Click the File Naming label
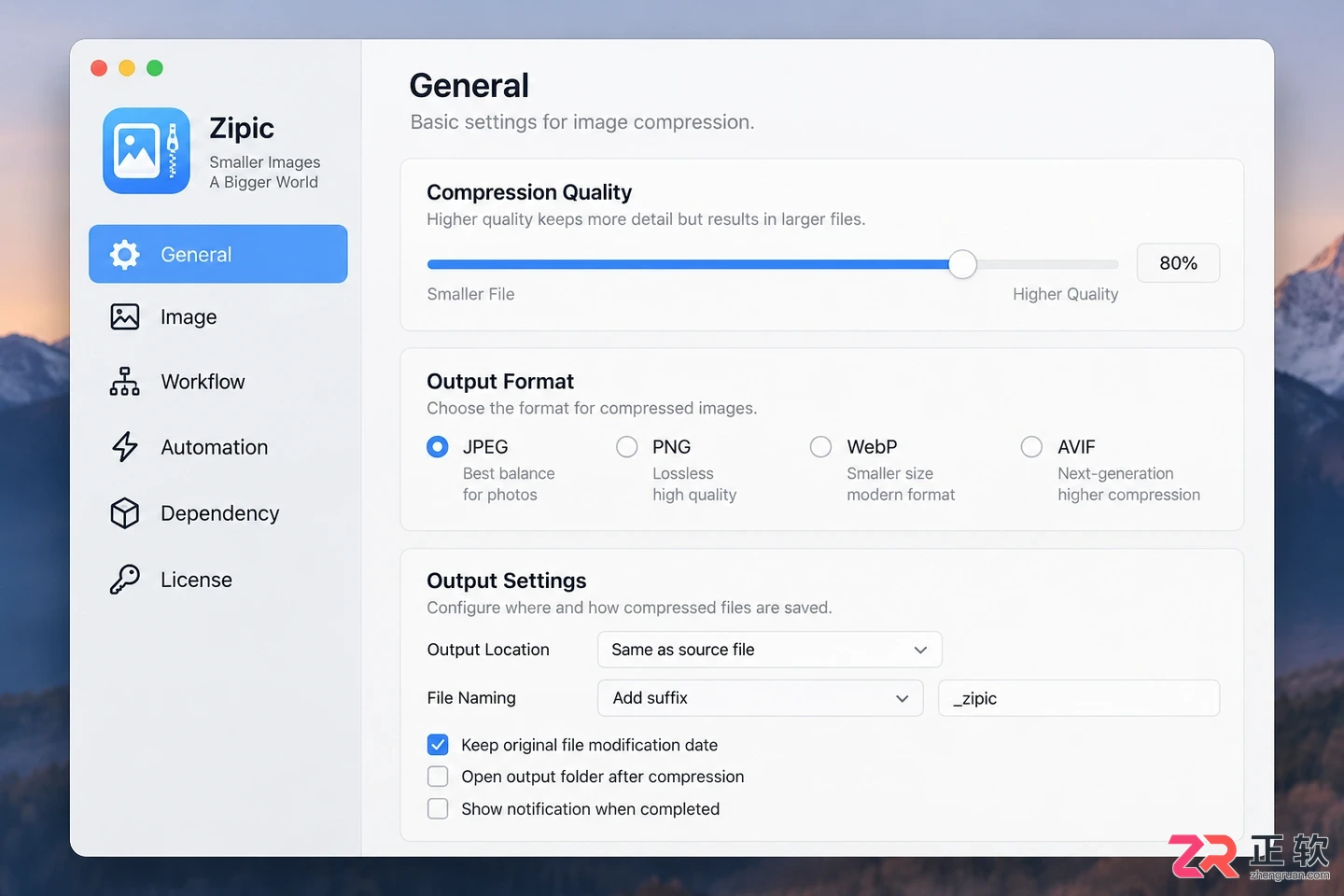 pyautogui.click(x=471, y=698)
